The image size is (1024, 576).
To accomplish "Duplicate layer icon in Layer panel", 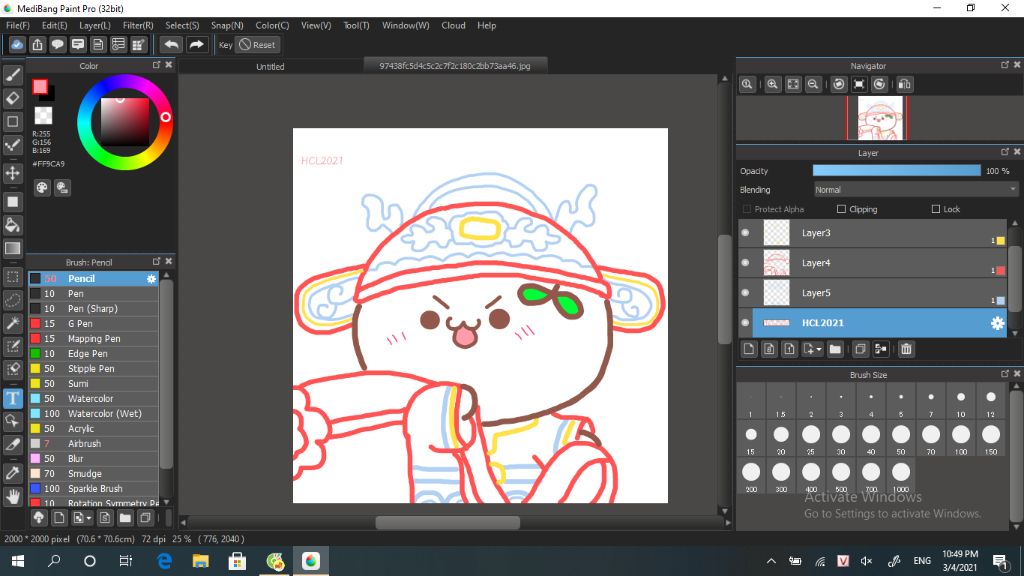I will click(x=860, y=349).
